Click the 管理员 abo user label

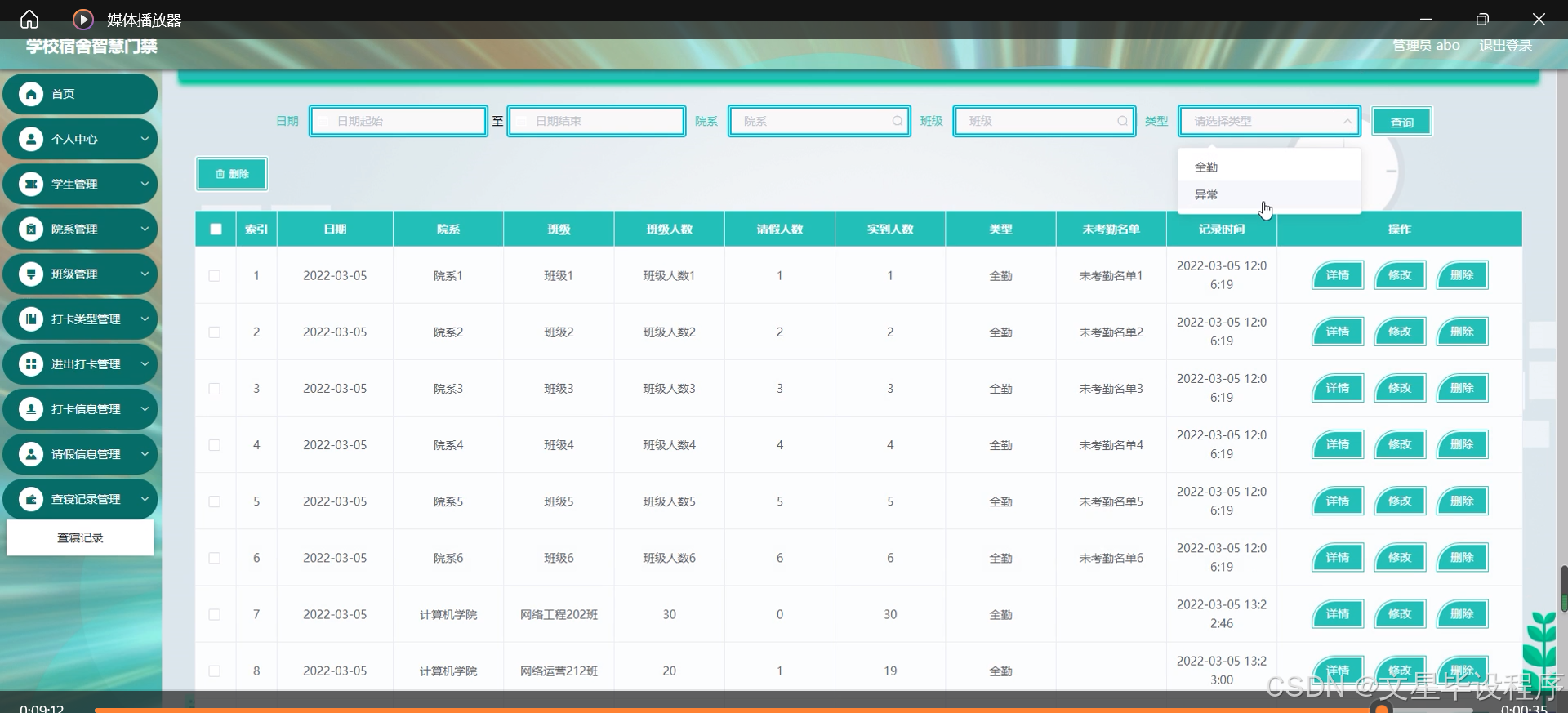1426,46
